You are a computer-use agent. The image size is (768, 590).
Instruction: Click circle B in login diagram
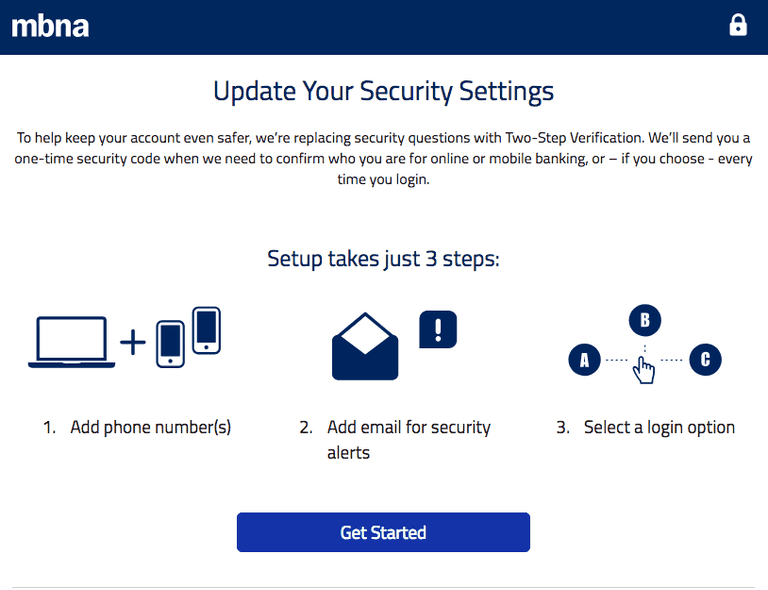point(645,321)
